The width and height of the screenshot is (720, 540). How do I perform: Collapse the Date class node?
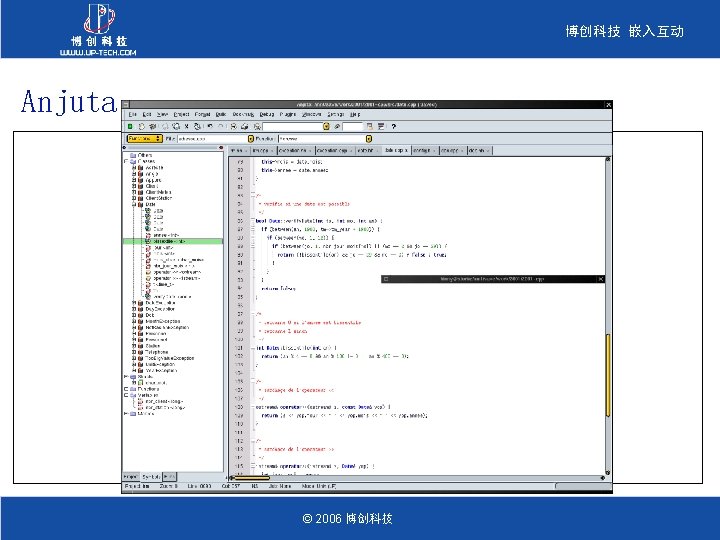pos(134,204)
